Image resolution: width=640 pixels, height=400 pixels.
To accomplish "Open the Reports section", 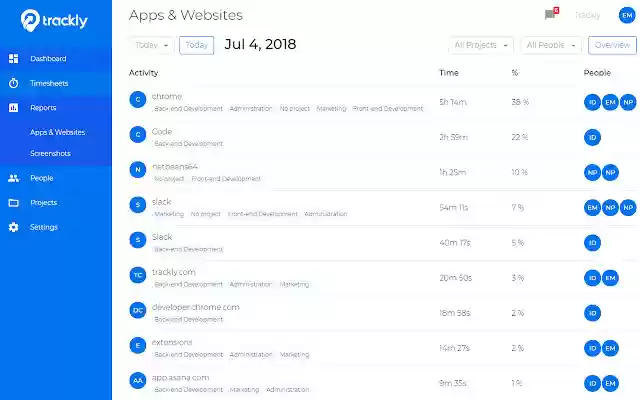I will tap(43, 108).
